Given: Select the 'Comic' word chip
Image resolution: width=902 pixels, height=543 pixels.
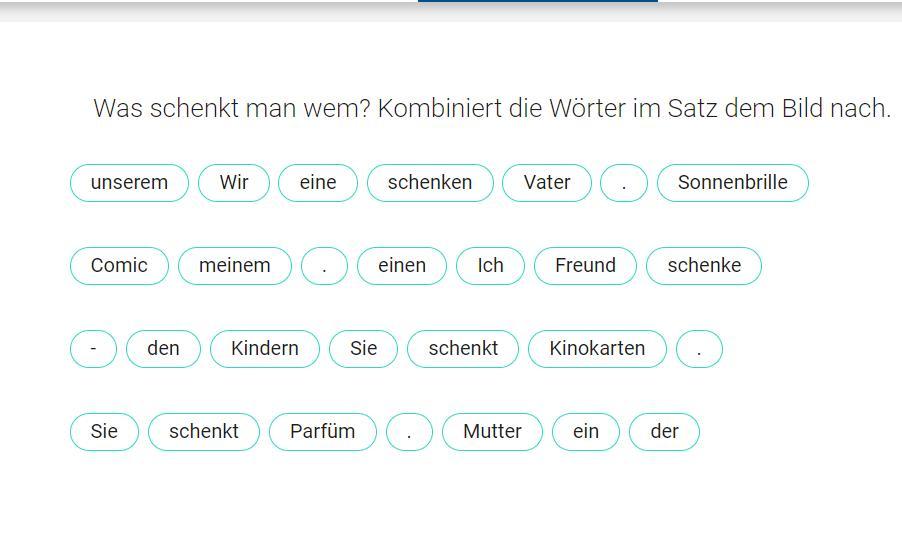Looking at the screenshot, I should tap(119, 266).
